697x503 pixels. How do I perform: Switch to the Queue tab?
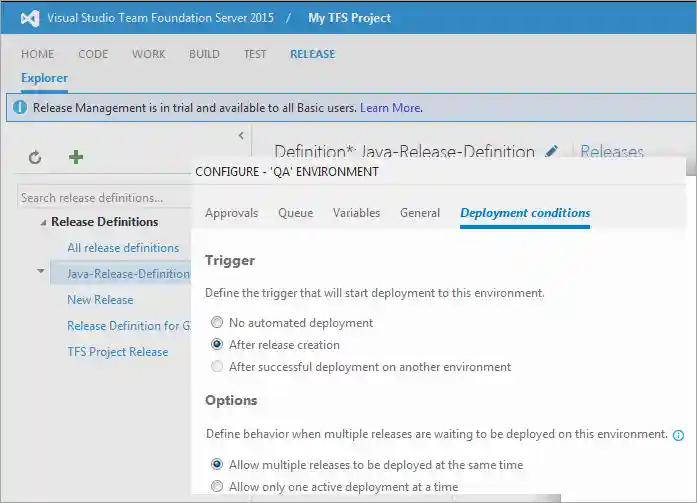point(296,213)
